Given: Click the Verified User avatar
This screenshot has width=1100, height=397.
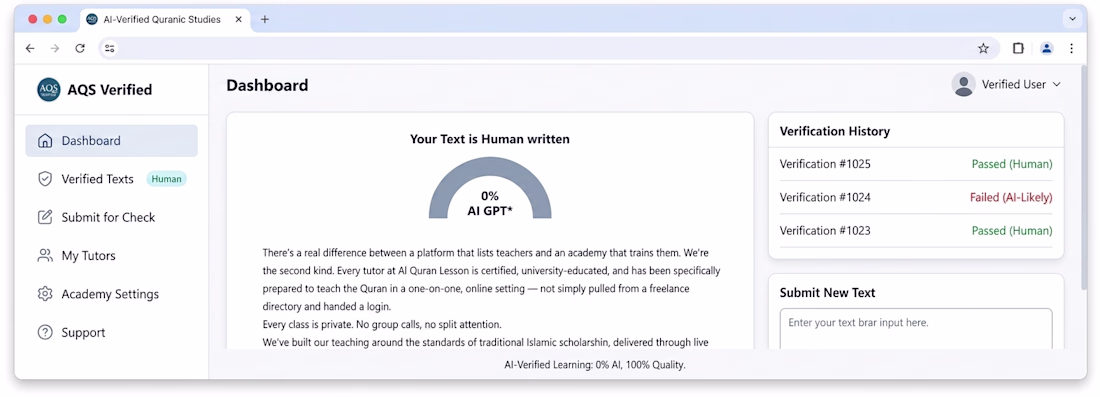Looking at the screenshot, I should point(963,84).
